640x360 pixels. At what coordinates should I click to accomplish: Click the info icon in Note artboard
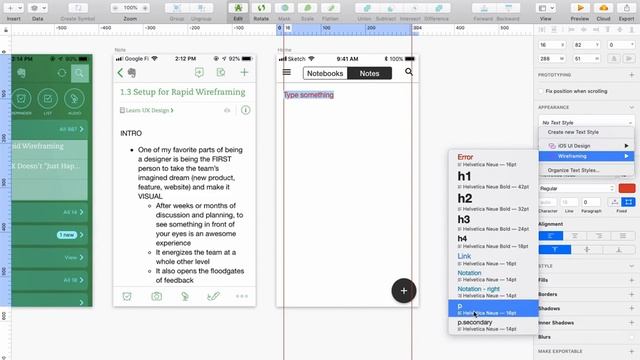click(245, 110)
